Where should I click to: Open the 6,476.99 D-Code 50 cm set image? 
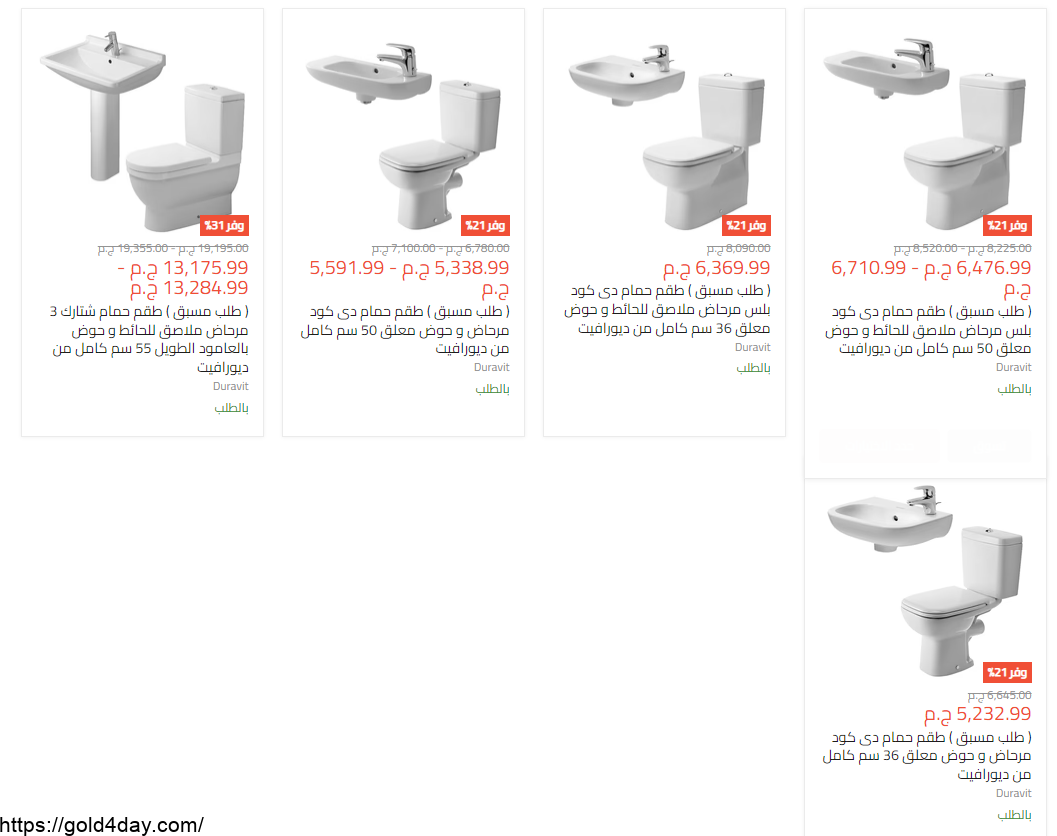(925, 129)
